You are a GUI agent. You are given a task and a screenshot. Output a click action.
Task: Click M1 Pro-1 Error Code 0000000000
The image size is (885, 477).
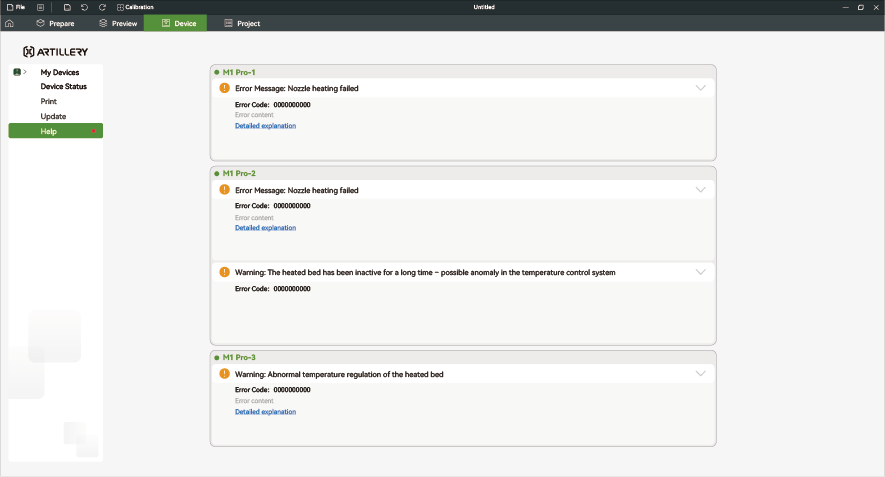click(x=273, y=105)
